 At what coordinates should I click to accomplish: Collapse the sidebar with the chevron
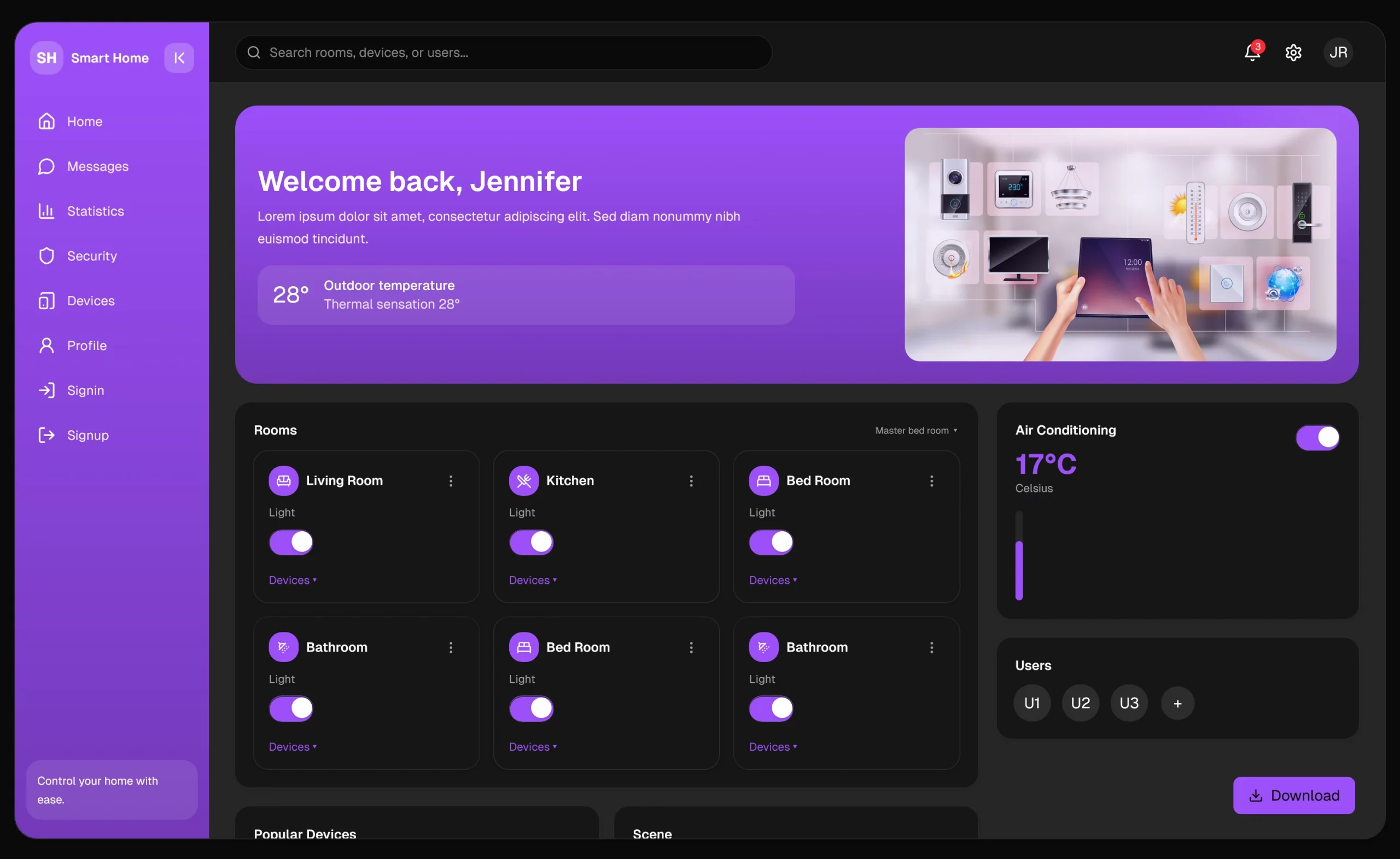point(179,57)
